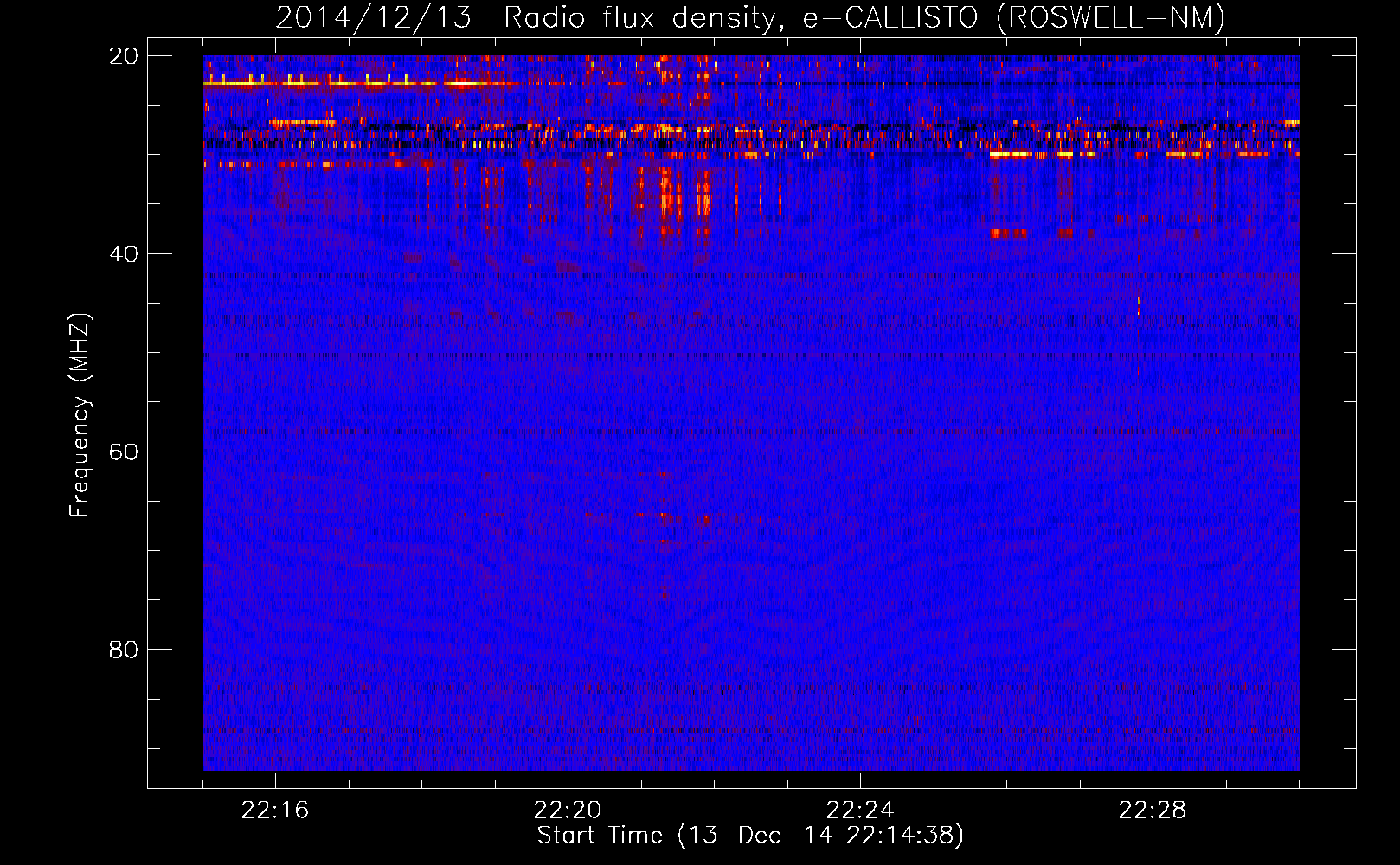Click the 40 frequency axis label
This screenshot has height=865, width=1400.
click(x=124, y=254)
